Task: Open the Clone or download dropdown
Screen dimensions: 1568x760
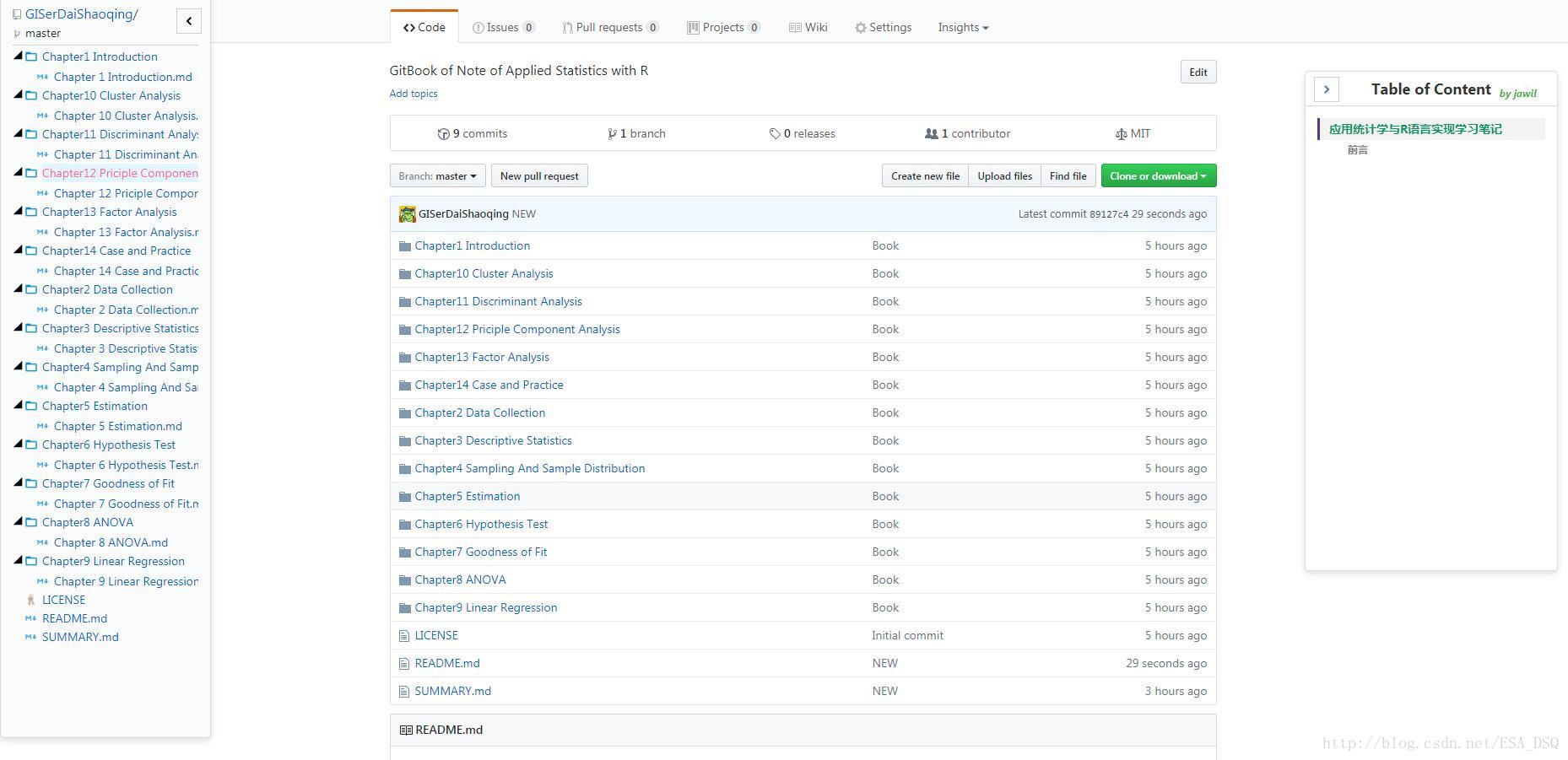Action: [x=1158, y=176]
